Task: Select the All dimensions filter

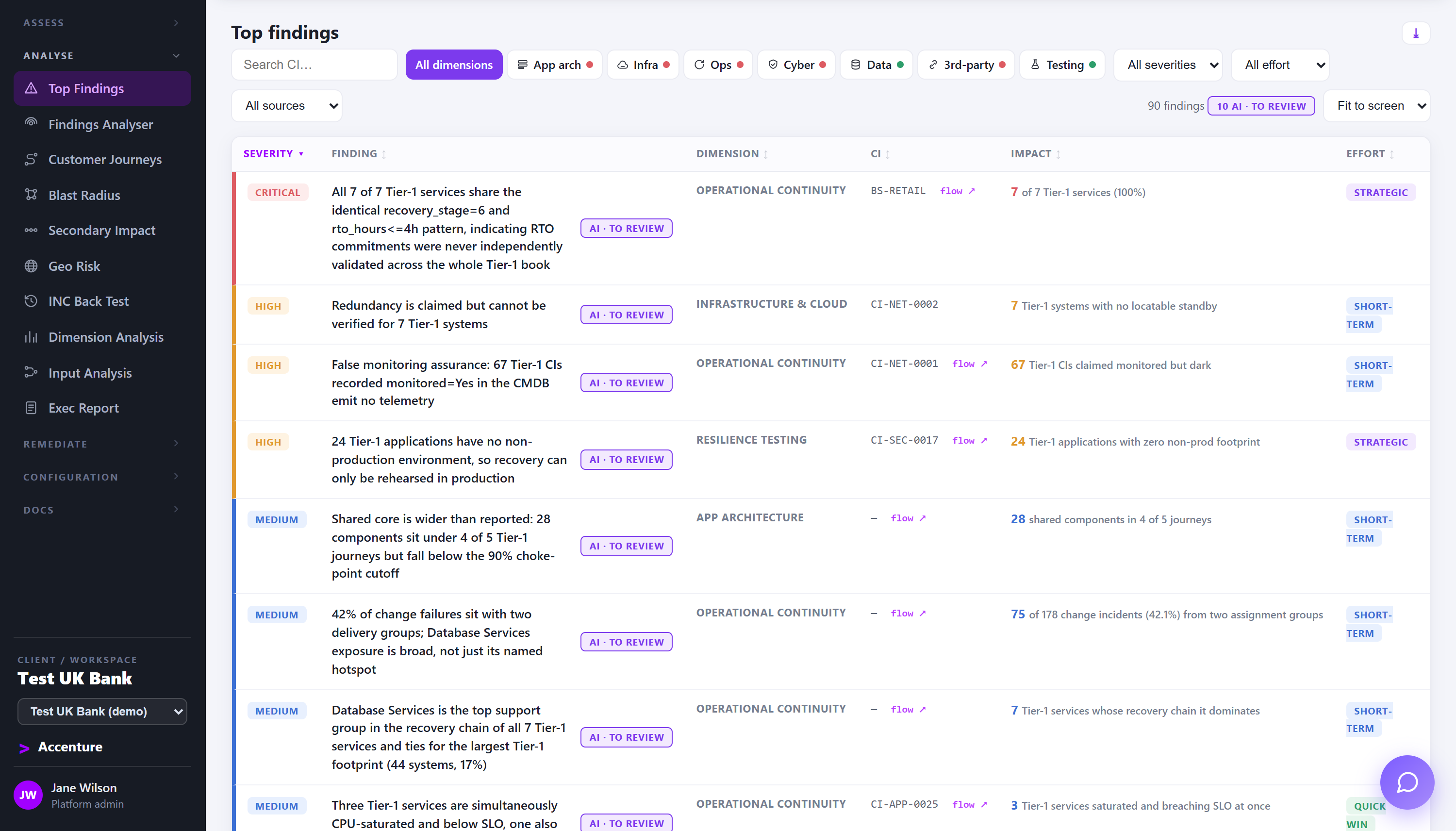Action: pos(454,65)
